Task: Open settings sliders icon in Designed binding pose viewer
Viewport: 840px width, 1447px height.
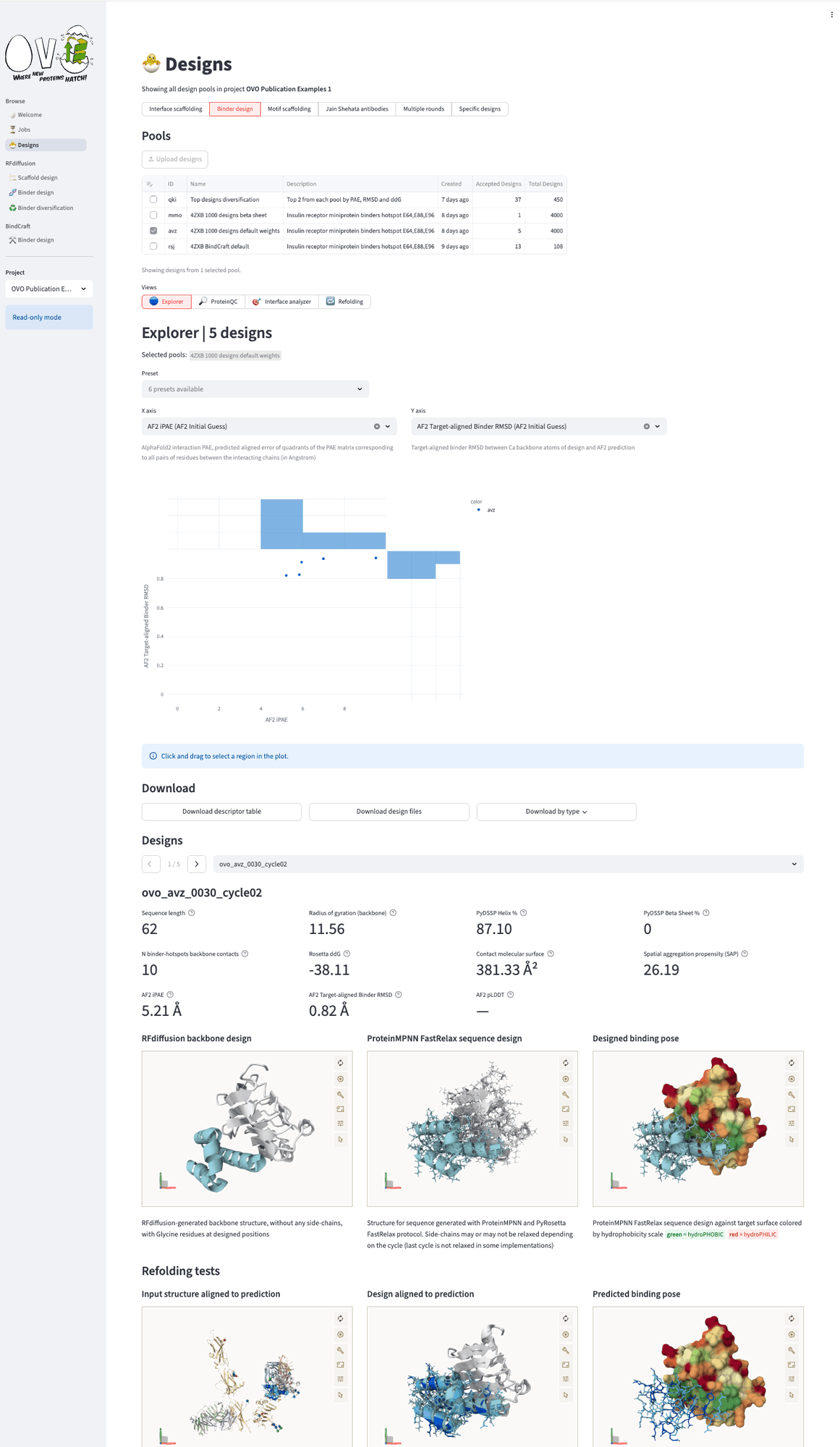Action: pyautogui.click(x=792, y=1124)
